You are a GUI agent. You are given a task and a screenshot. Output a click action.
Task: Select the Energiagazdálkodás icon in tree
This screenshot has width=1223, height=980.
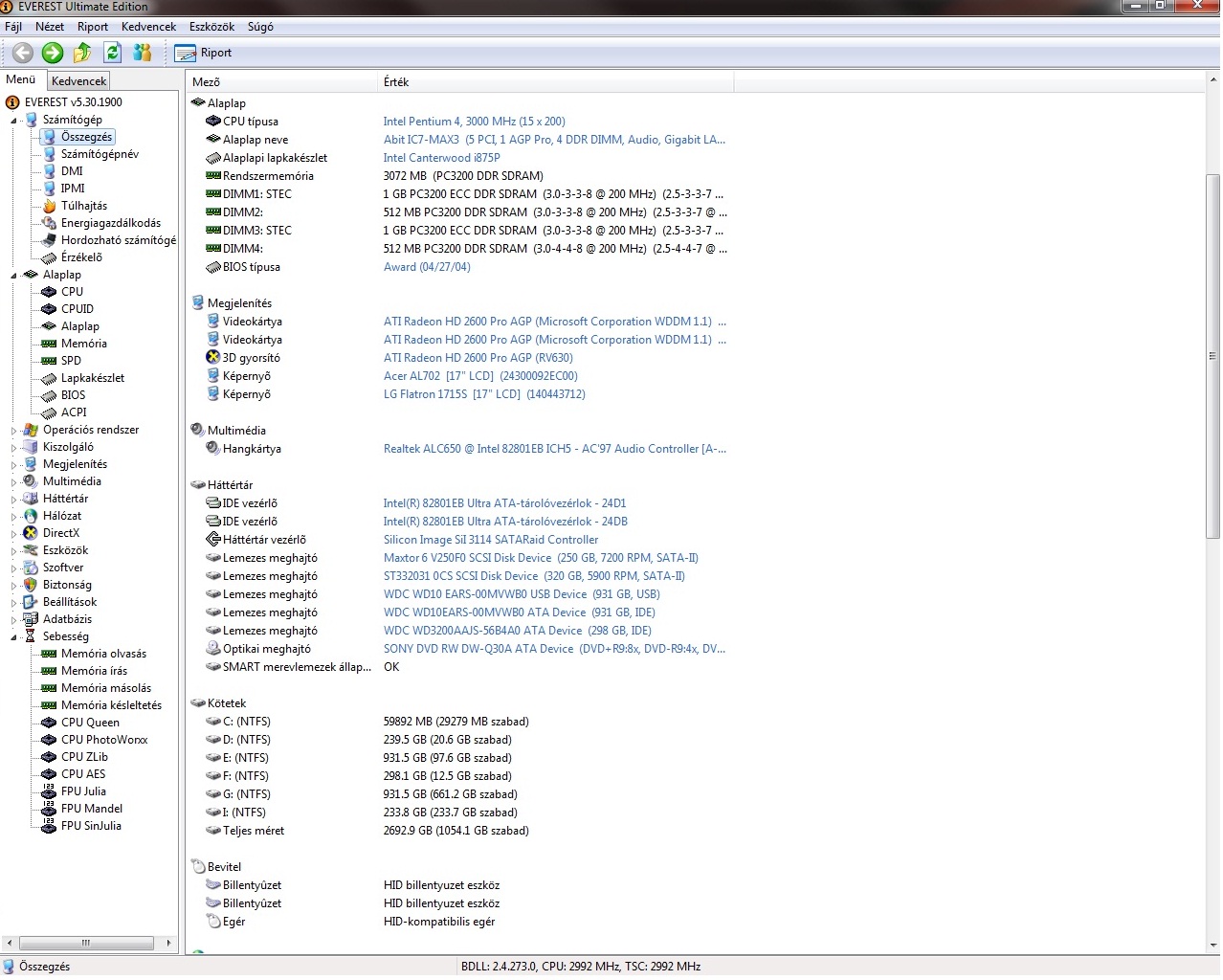click(49, 223)
